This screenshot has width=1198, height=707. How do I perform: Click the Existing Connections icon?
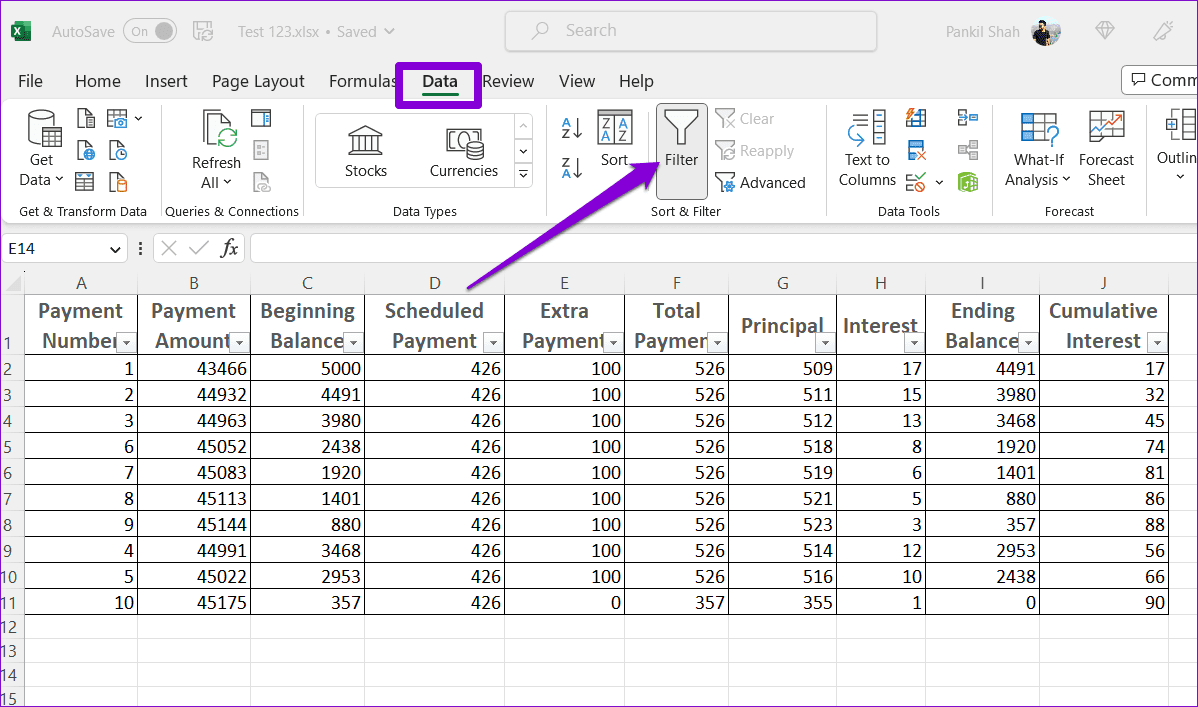[x=118, y=182]
